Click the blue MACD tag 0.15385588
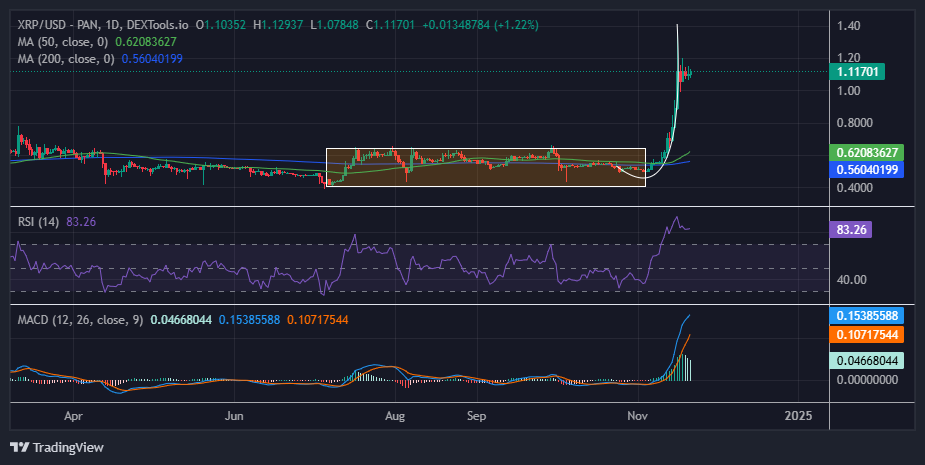925x465 pixels. click(x=866, y=315)
